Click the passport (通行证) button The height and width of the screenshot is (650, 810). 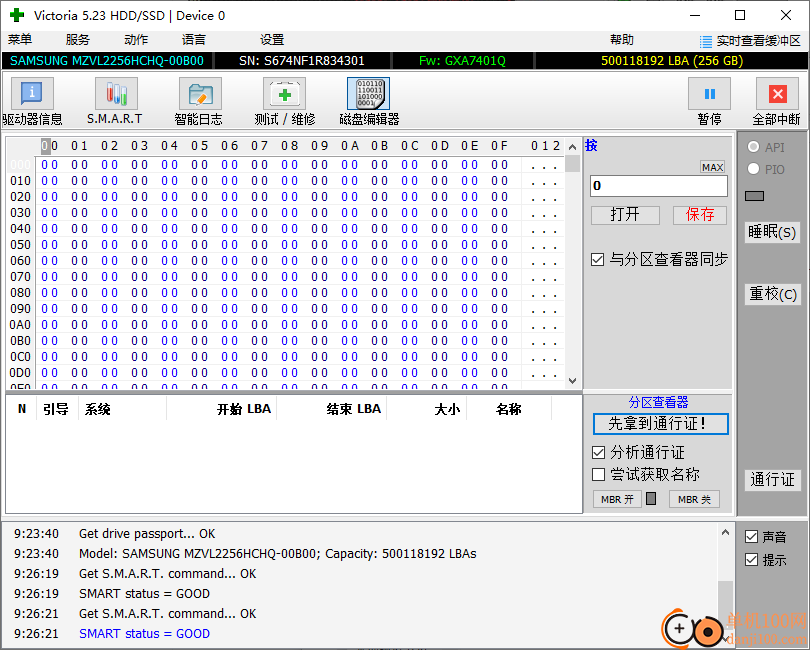click(x=773, y=479)
